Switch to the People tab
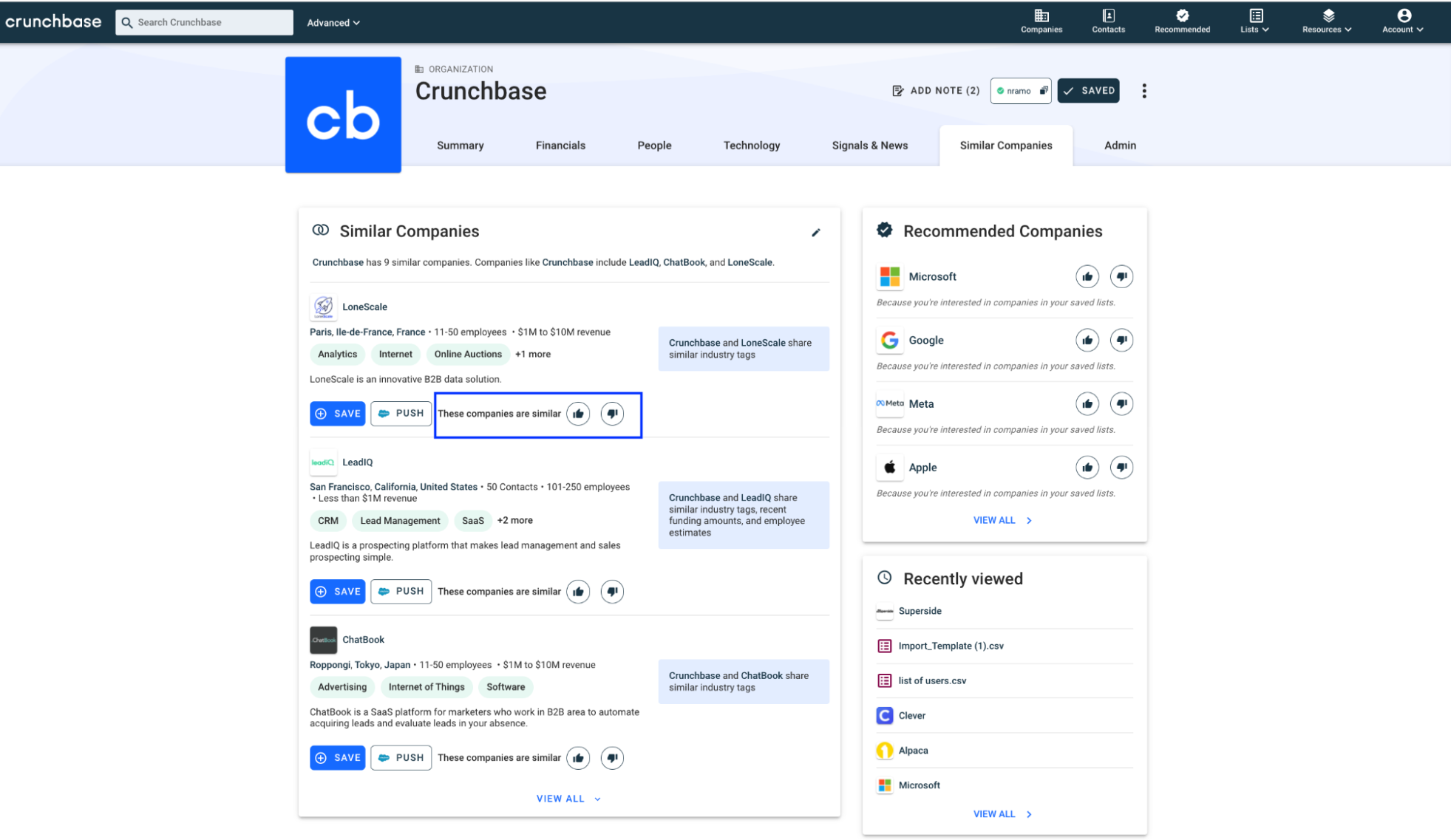The image size is (1451, 840). pyautogui.click(x=654, y=145)
